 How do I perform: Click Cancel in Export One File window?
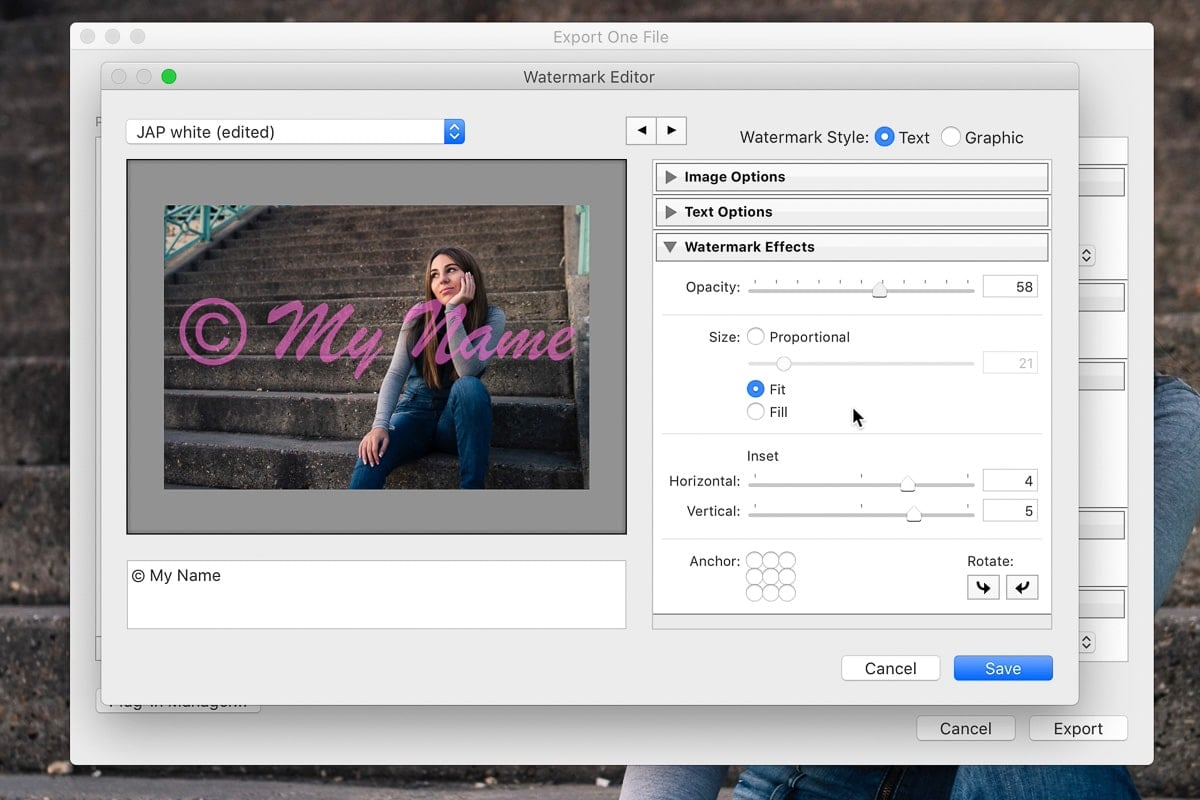(965, 728)
